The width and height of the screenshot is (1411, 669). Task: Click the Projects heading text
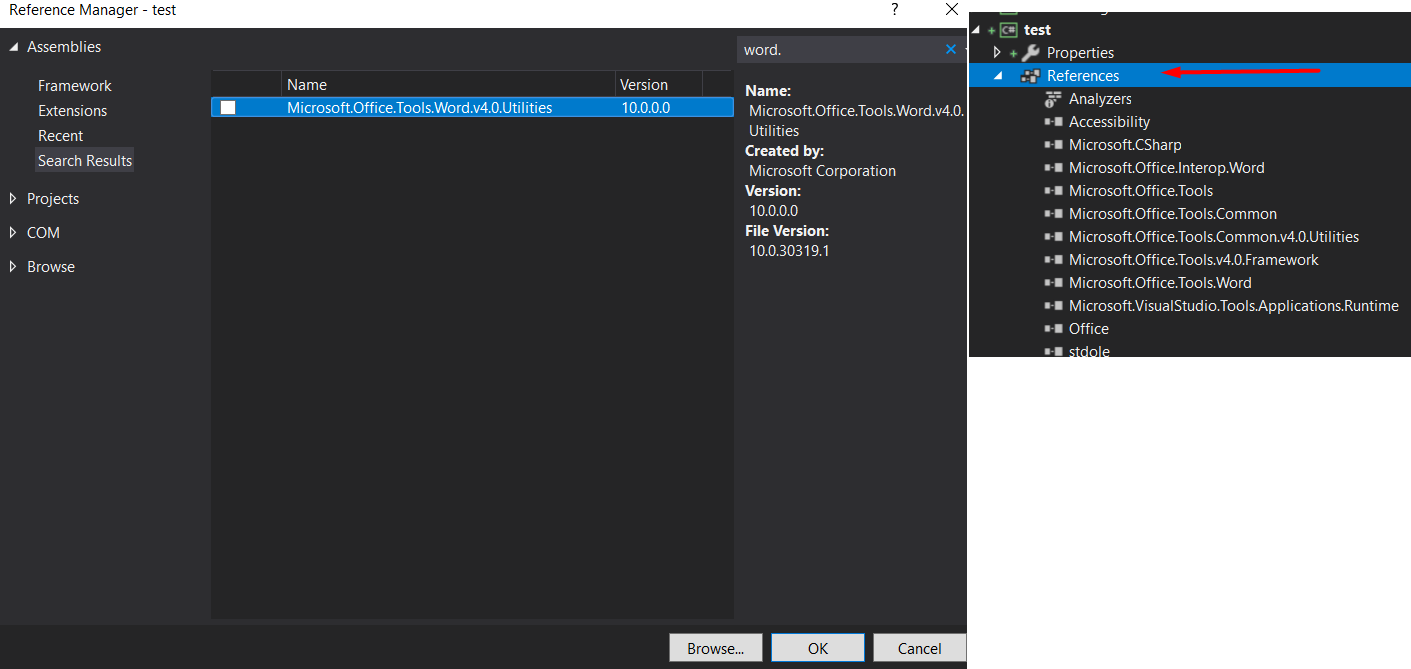tap(53, 199)
